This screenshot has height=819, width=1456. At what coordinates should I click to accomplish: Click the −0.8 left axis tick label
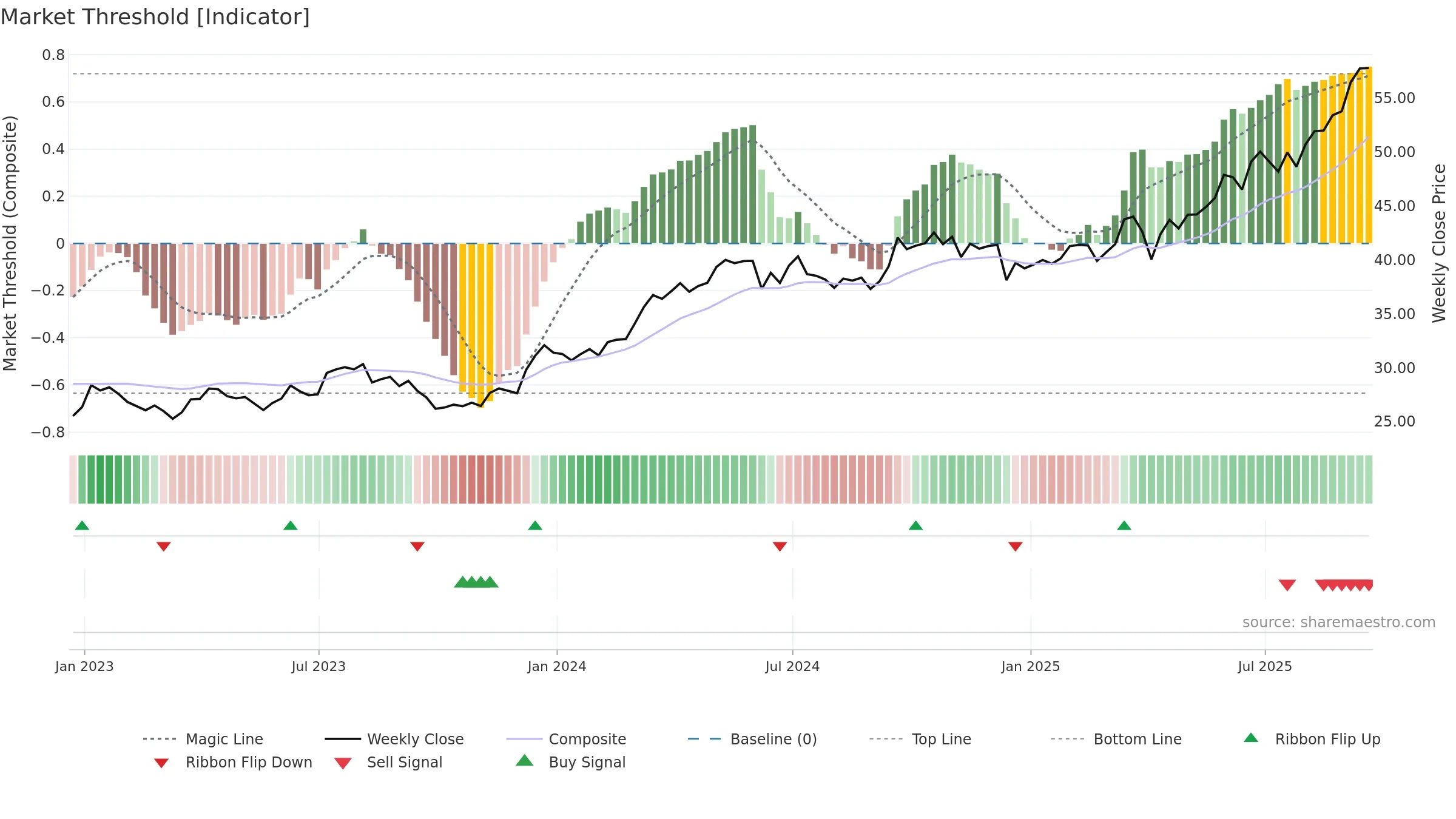click(x=48, y=432)
